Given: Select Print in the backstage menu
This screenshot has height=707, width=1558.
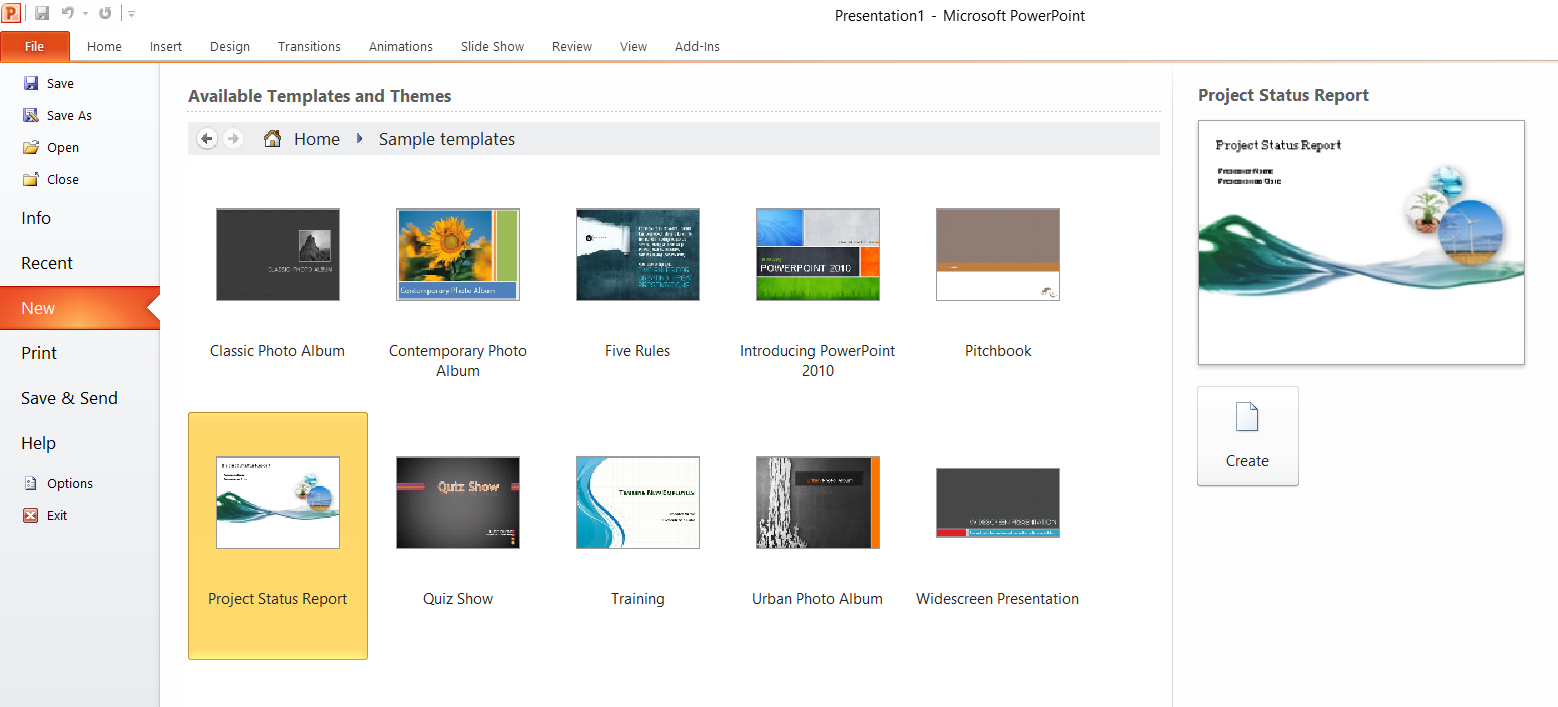Looking at the screenshot, I should [39, 353].
